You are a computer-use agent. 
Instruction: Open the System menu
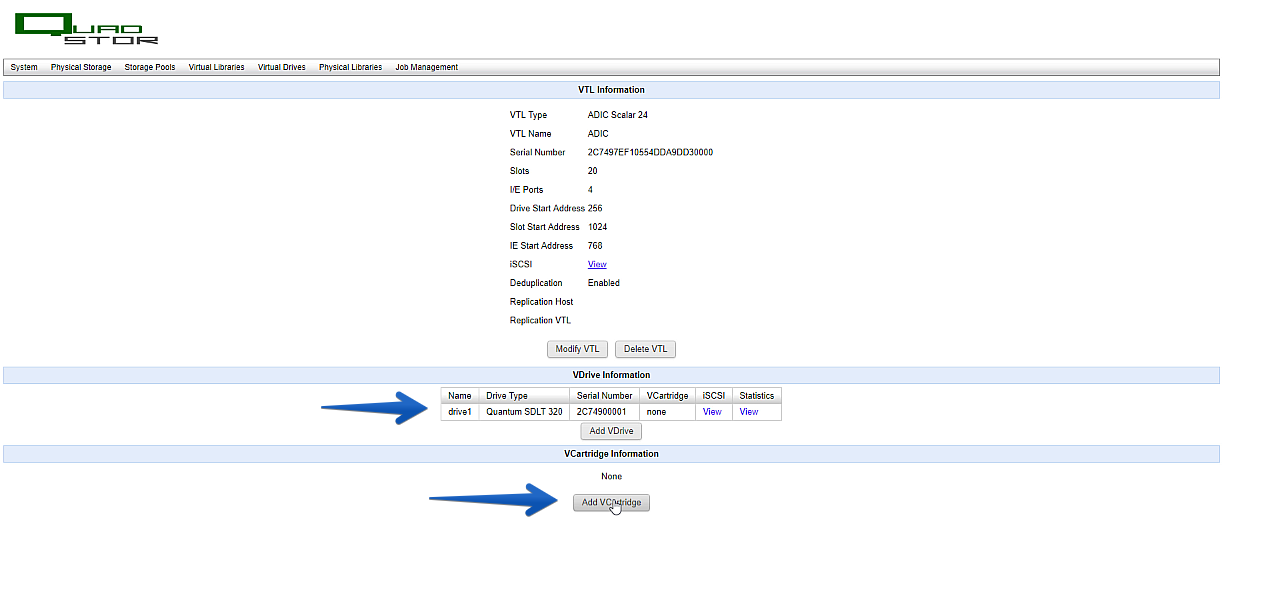[x=24, y=67]
